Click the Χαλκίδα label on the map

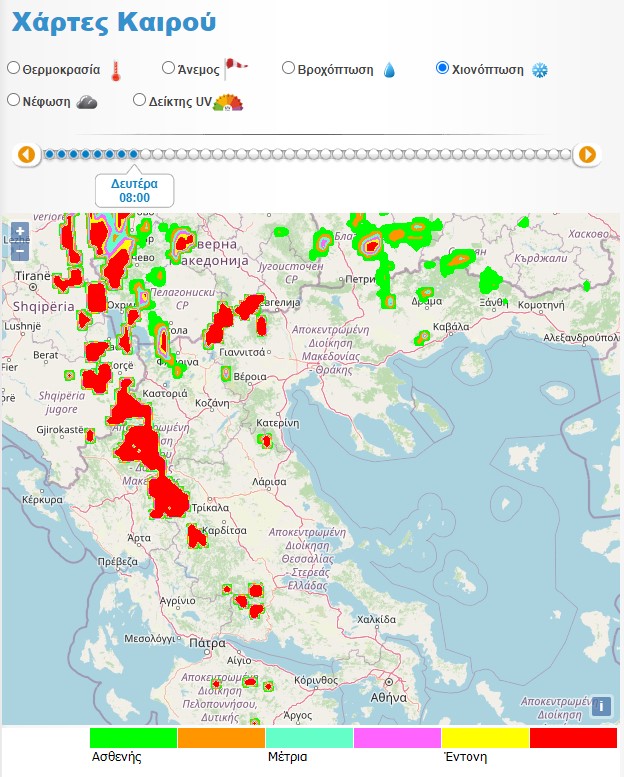point(377,619)
